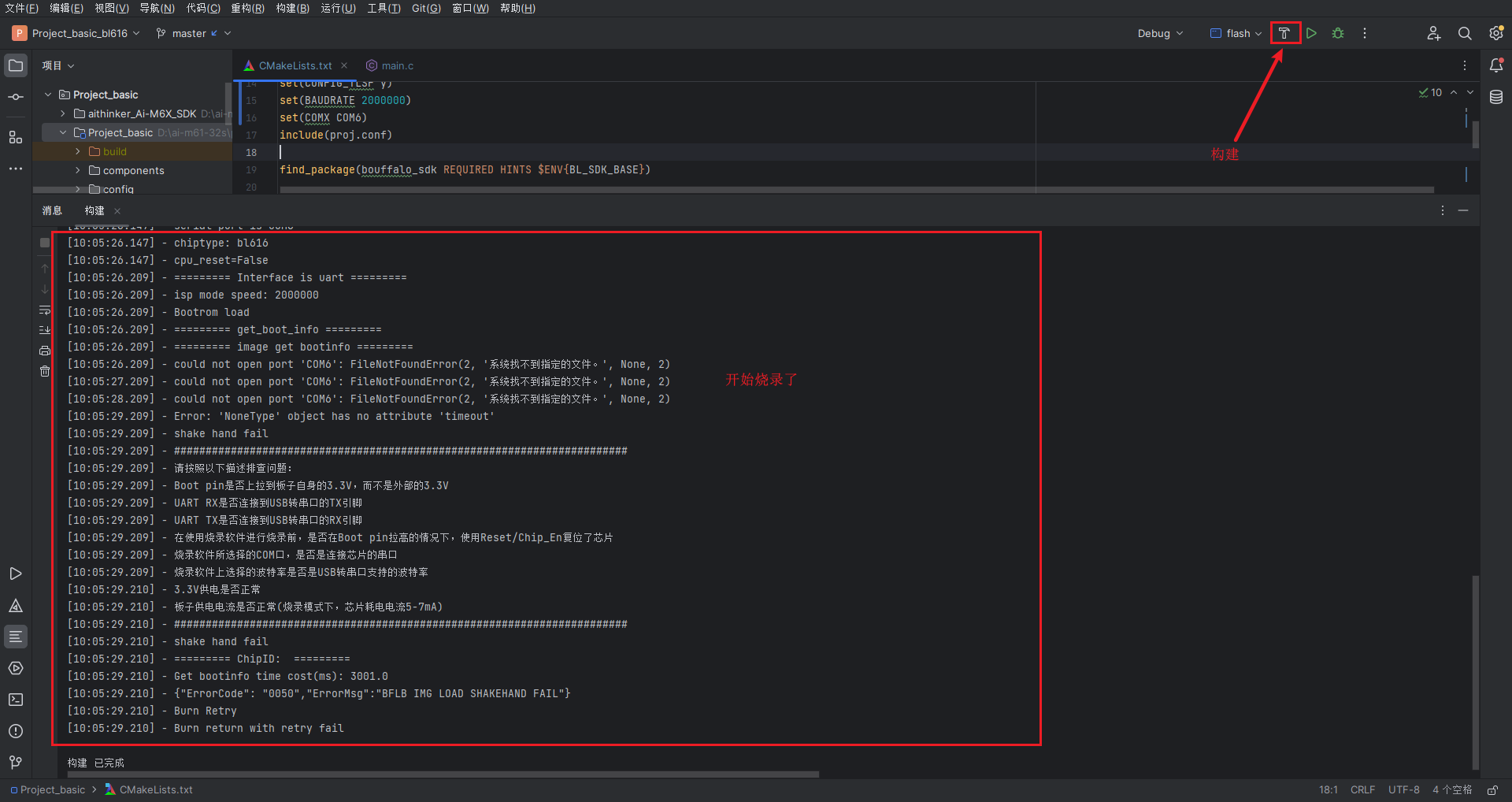The width and height of the screenshot is (1512, 802).
Task: Open the Database tool window
Action: (1496, 97)
